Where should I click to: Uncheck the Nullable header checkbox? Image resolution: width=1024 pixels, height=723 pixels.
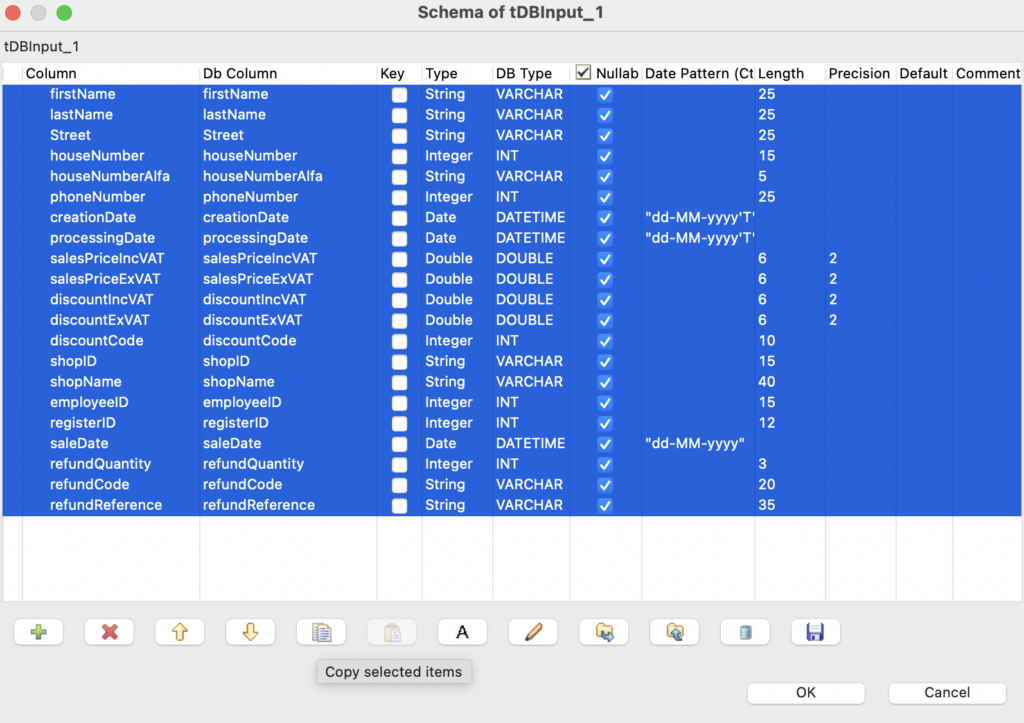(585, 72)
